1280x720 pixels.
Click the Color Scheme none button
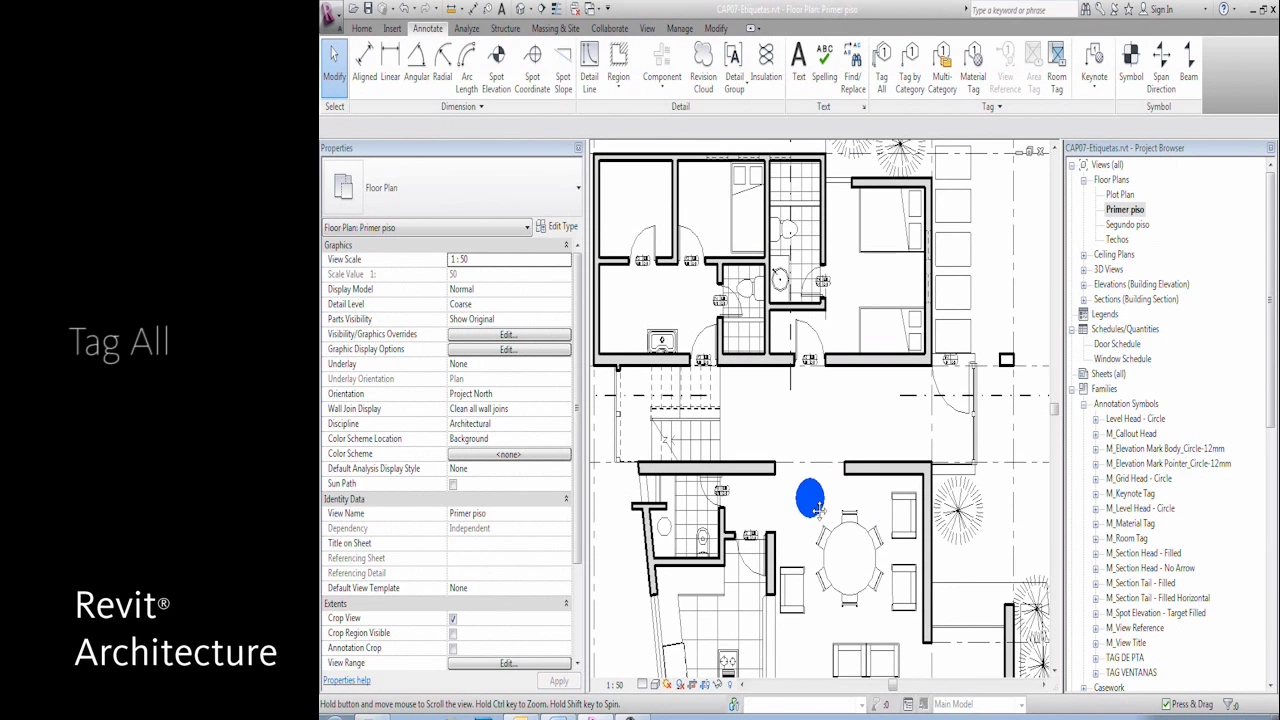click(509, 455)
